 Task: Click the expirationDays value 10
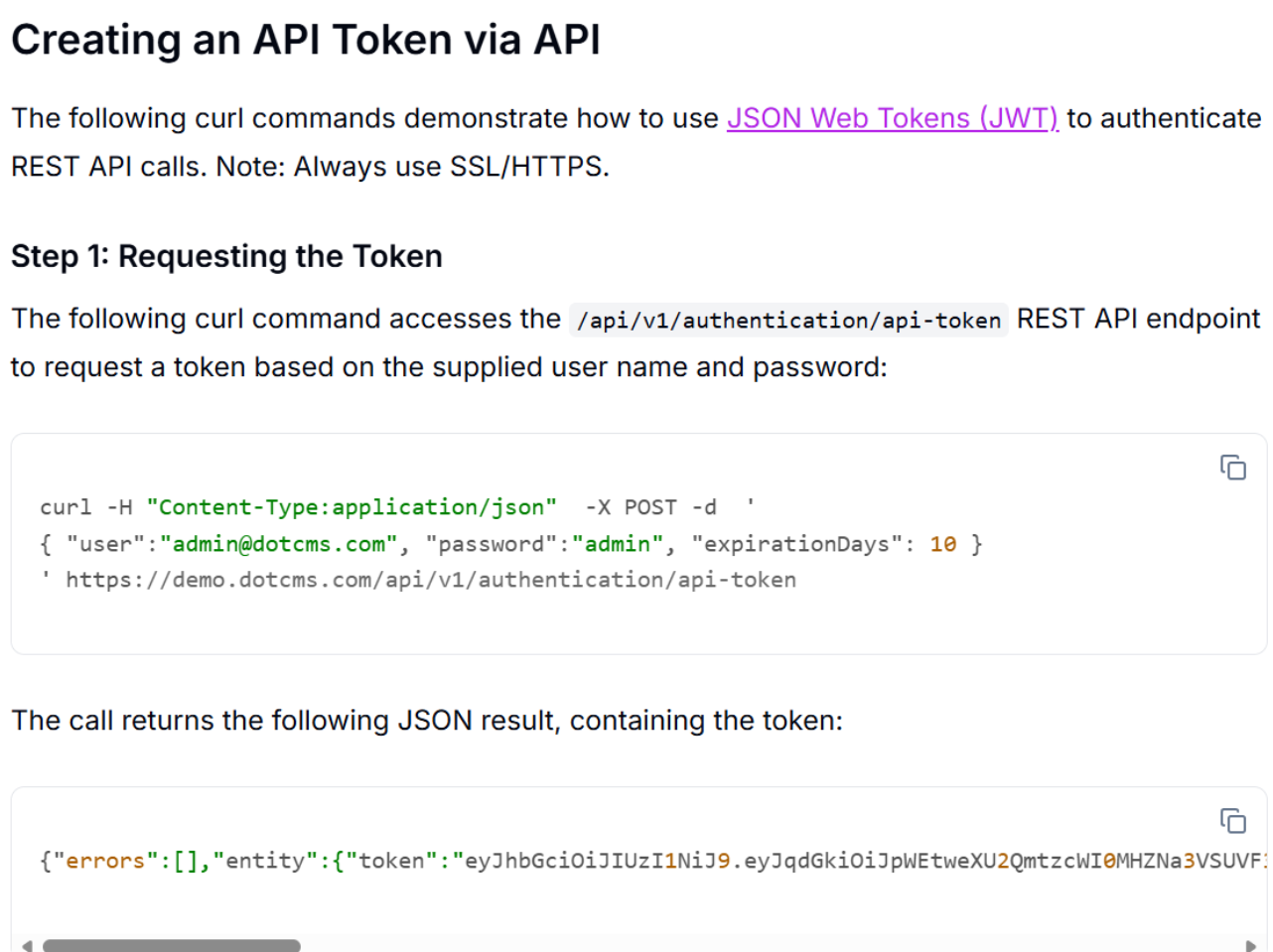pyautogui.click(x=942, y=544)
